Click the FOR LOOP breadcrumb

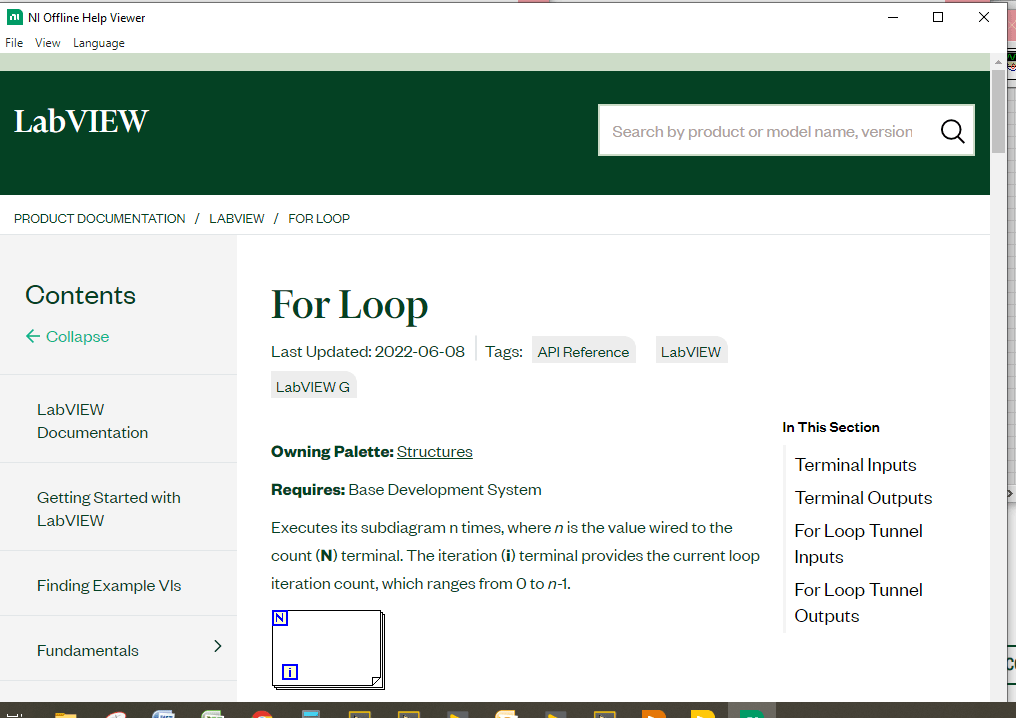tap(319, 218)
